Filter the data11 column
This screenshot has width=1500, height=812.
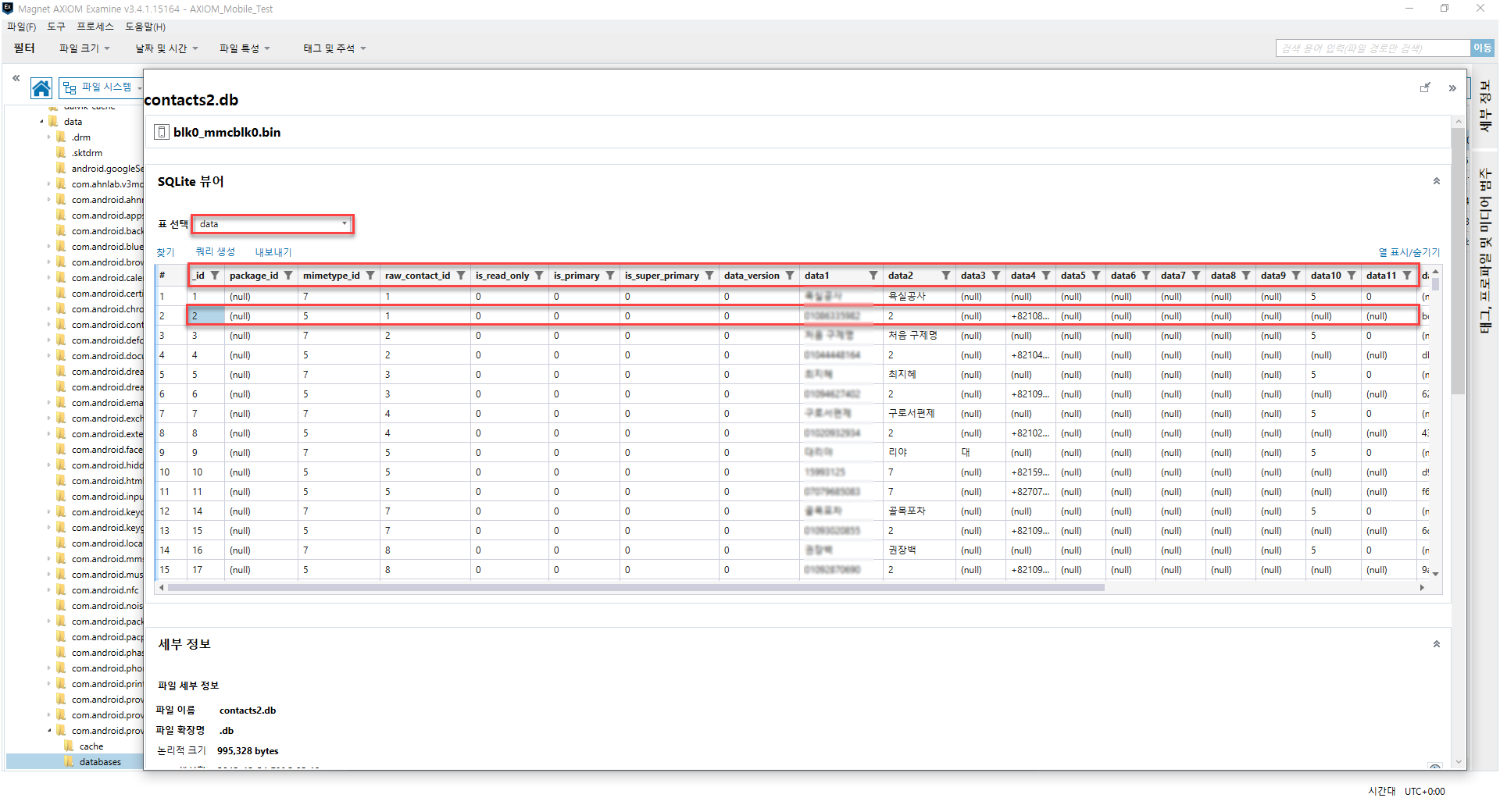tap(1407, 276)
